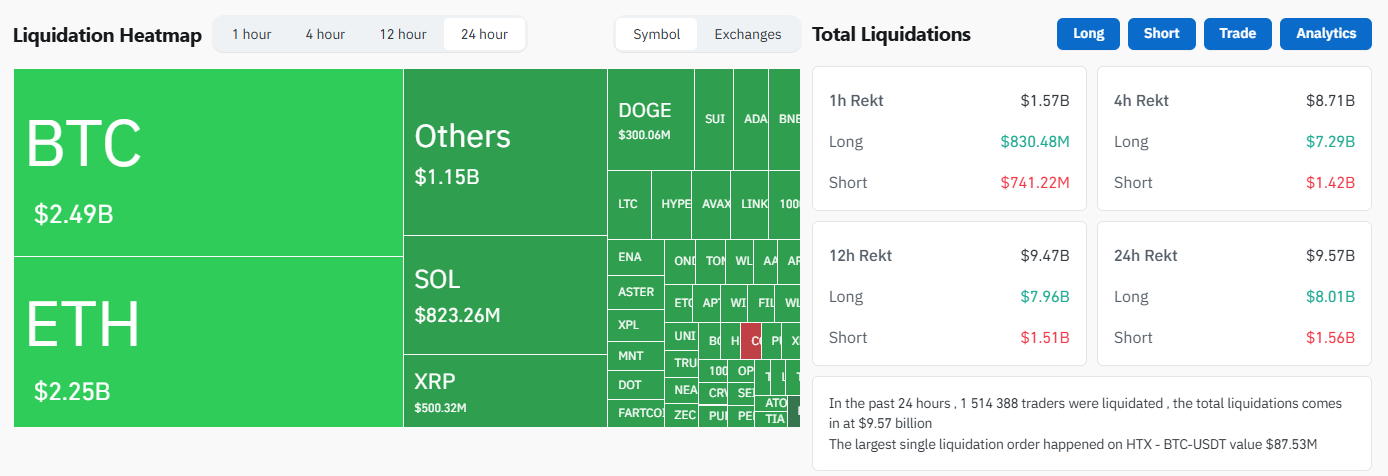Open the Analytics button

(x=1326, y=33)
